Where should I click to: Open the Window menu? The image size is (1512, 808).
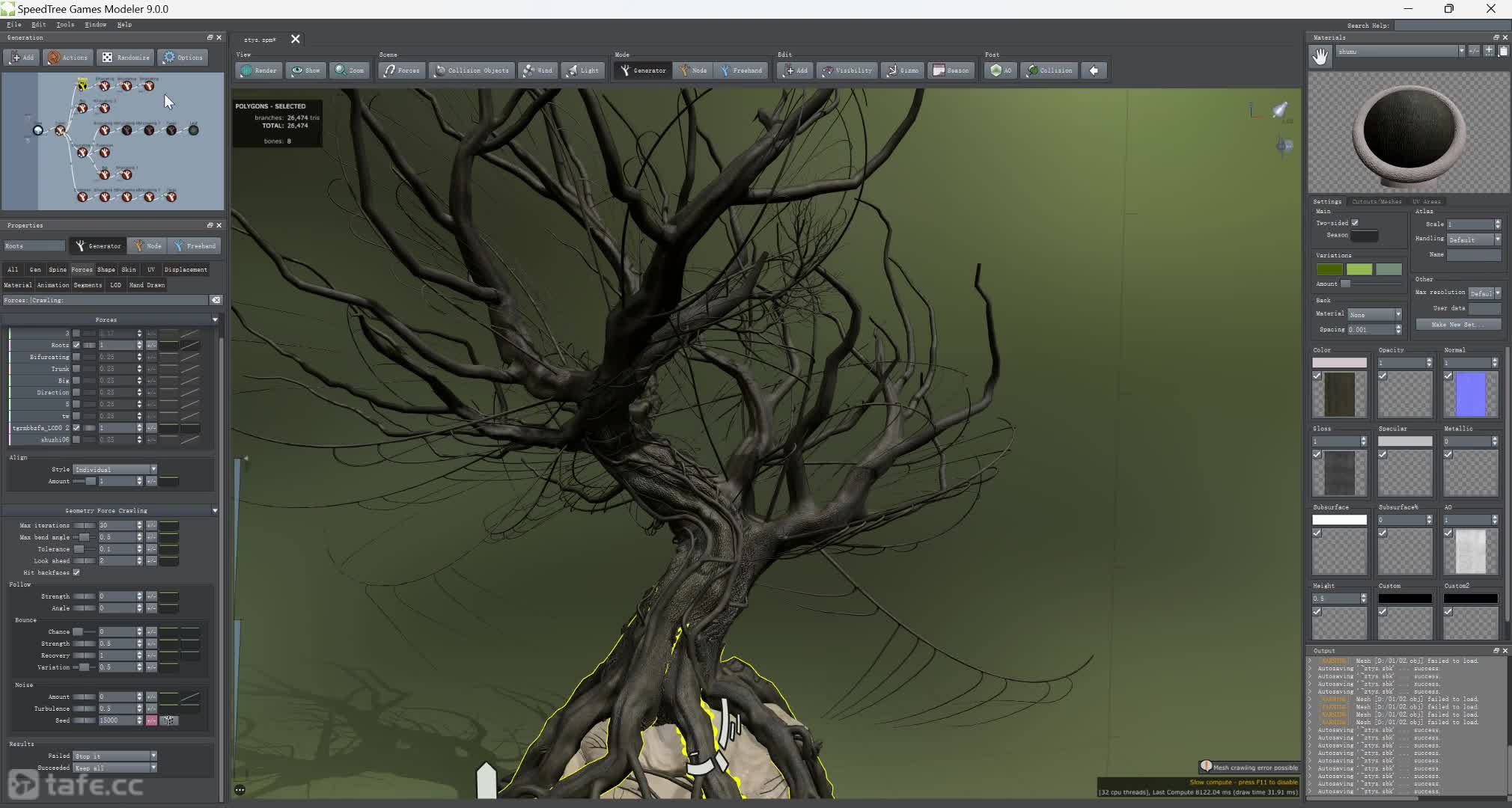coord(95,25)
